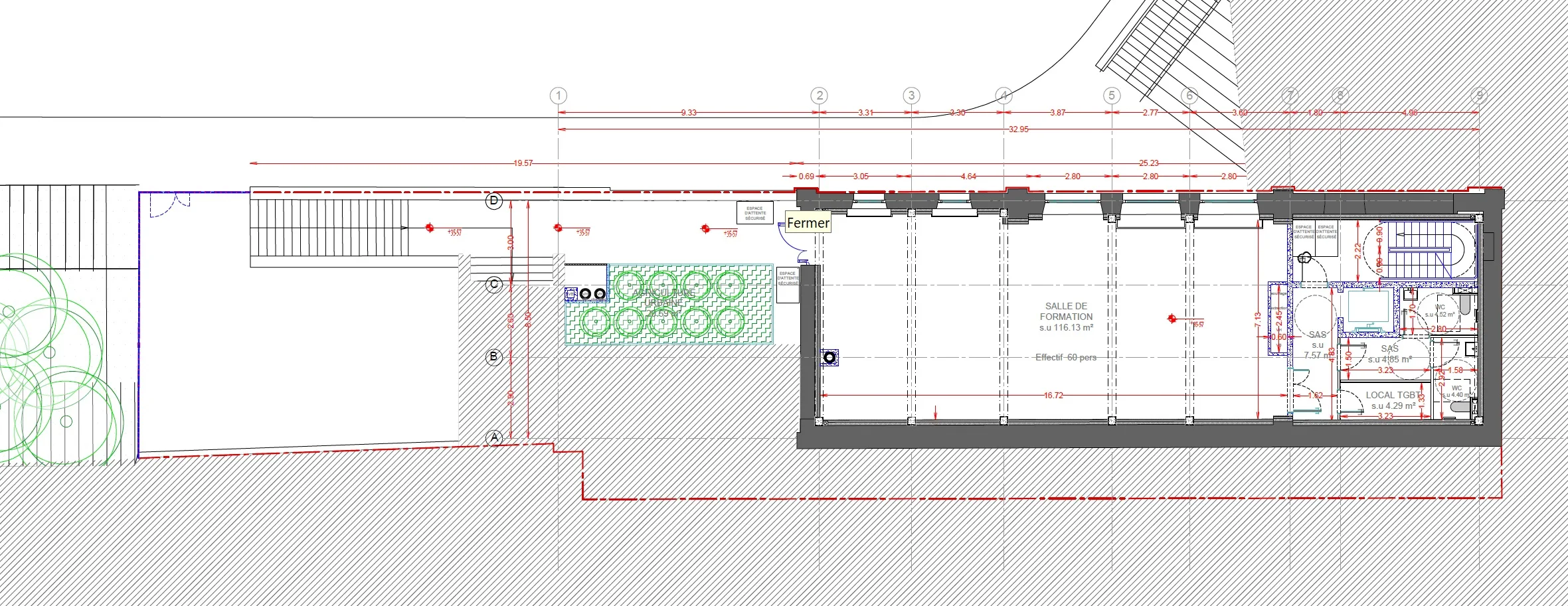Select grid axis bubble number 2
The image size is (1568, 606).
click(820, 96)
